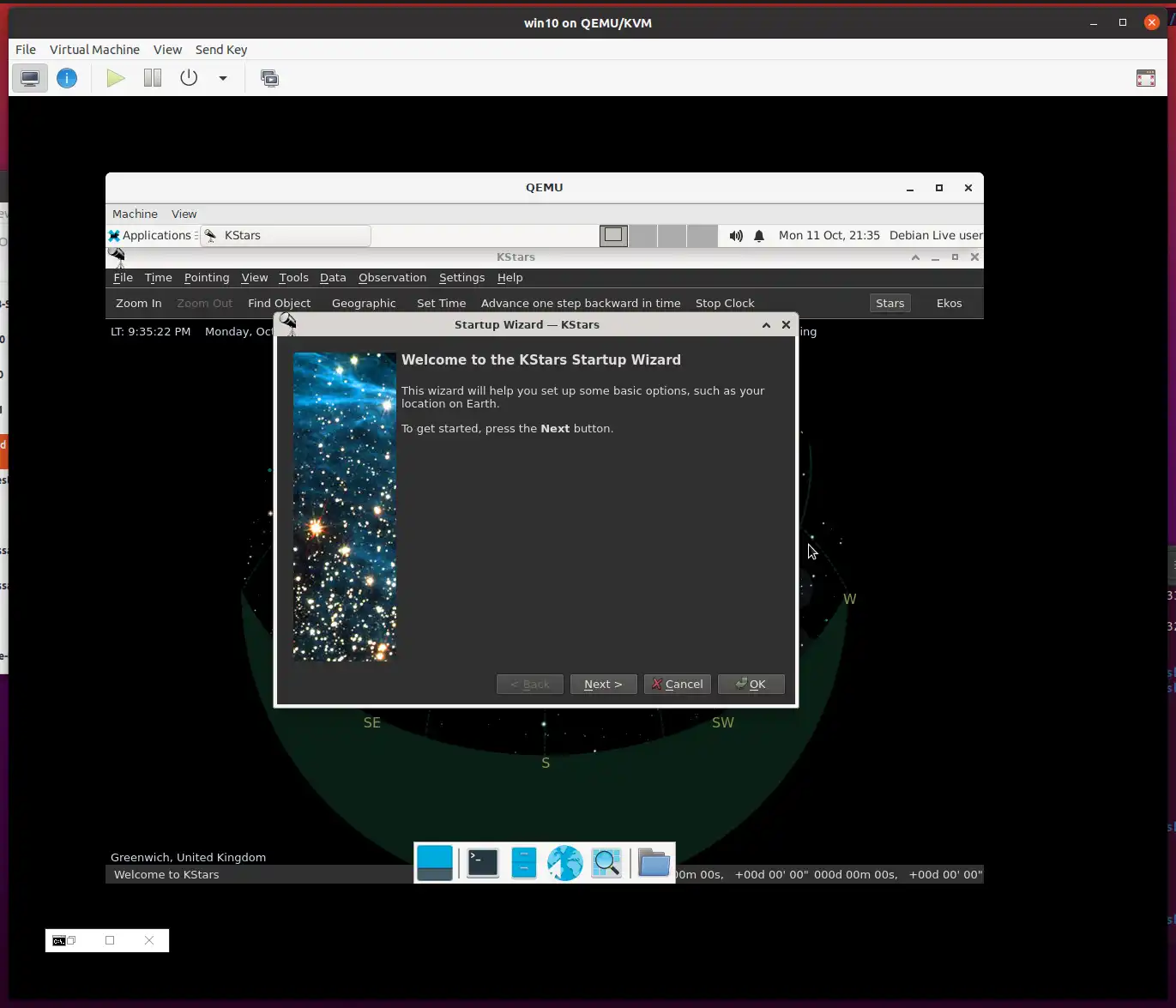1176x1008 pixels.
Task: Click Set Time toolbar action
Action: pos(441,303)
